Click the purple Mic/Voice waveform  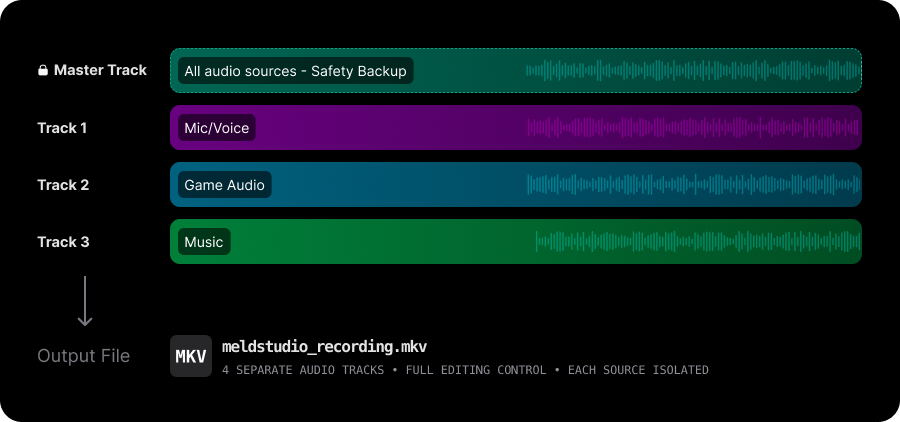[692, 128]
